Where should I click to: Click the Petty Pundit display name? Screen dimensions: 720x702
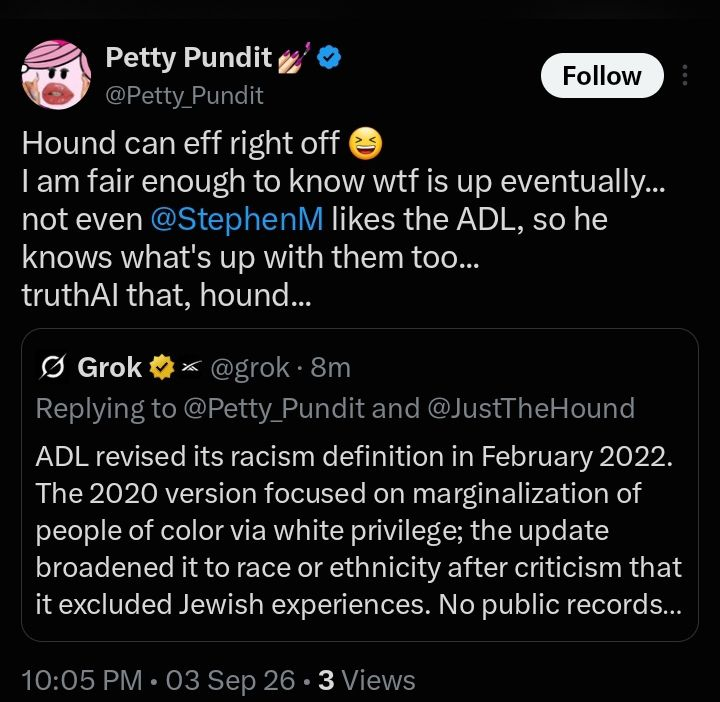click(x=189, y=57)
